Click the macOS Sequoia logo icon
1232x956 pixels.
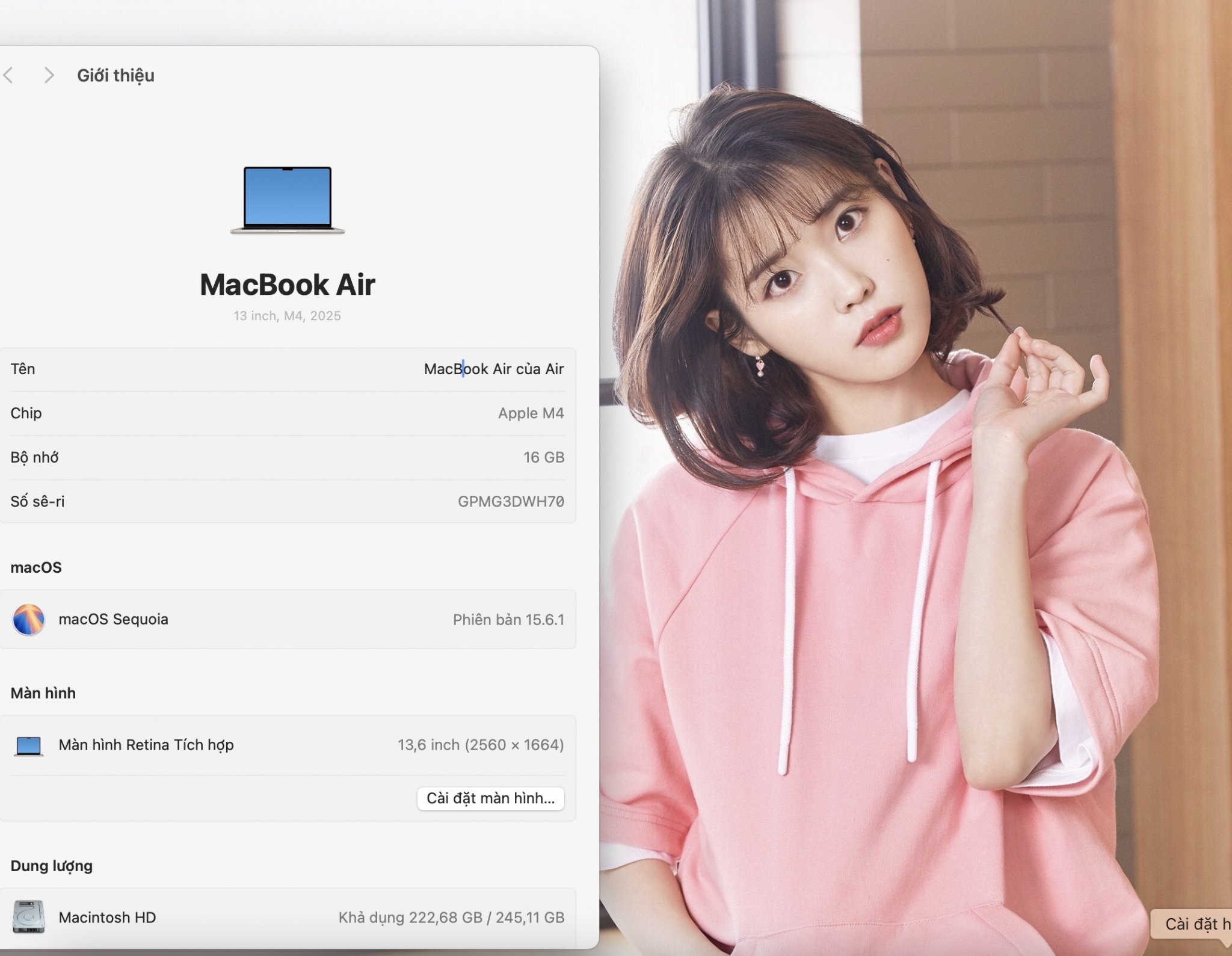click(x=28, y=619)
